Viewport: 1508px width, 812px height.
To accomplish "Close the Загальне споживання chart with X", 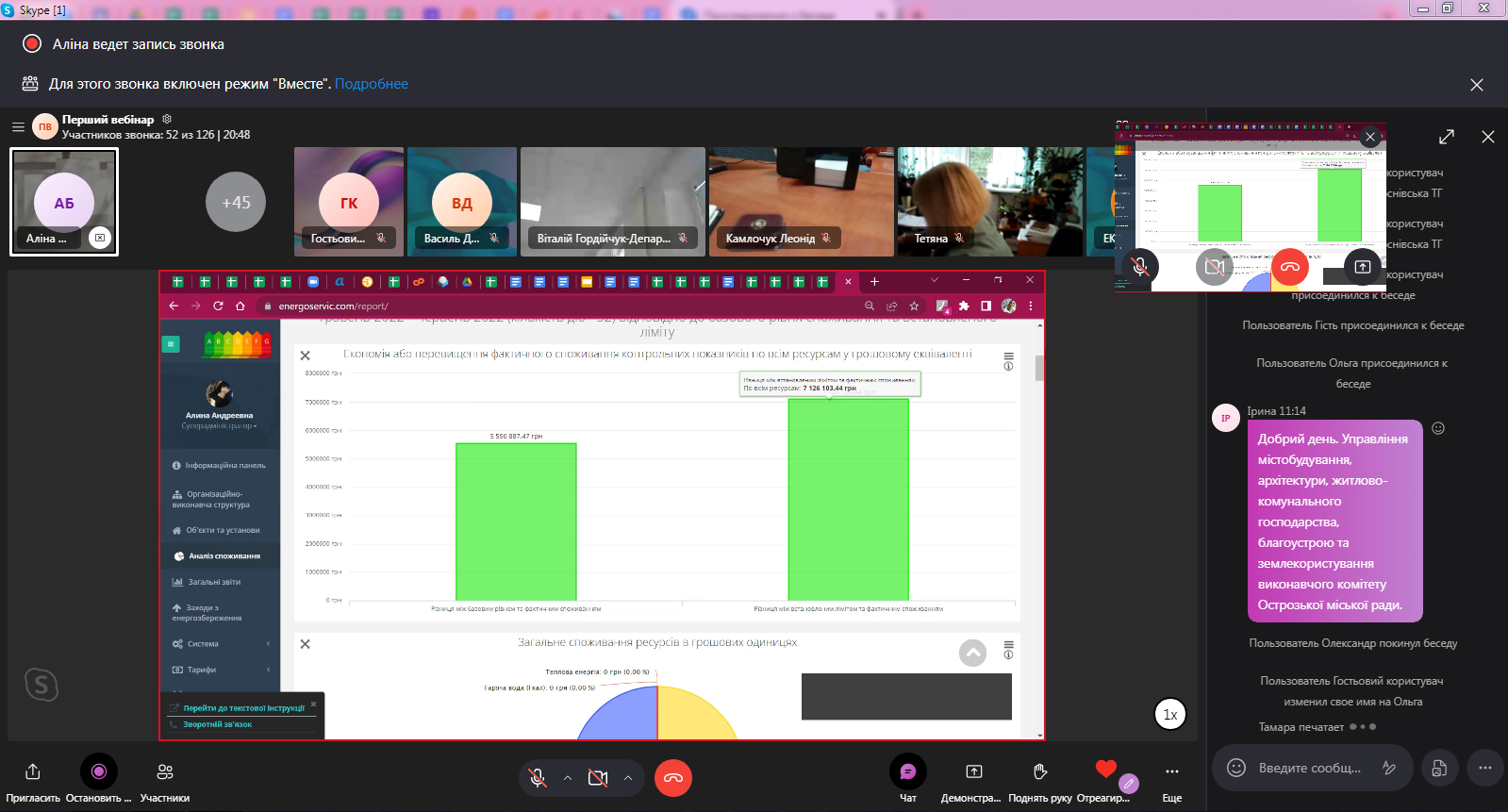I will (306, 644).
